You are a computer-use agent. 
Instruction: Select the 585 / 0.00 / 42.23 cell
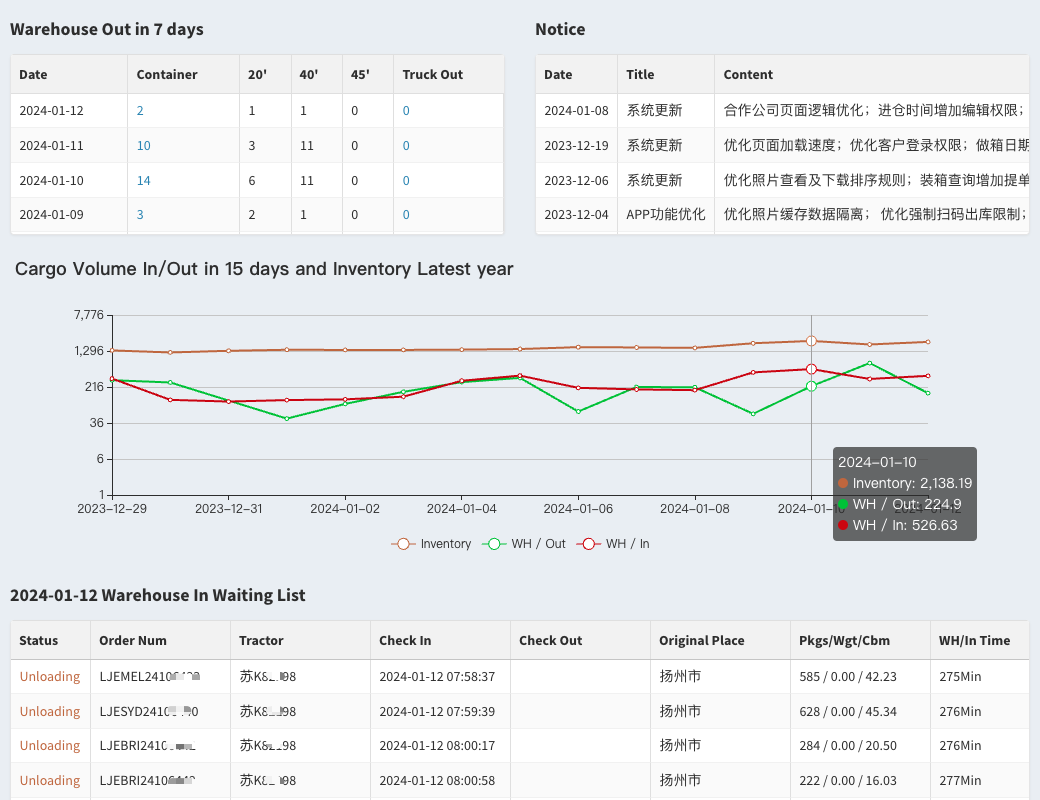[x=848, y=677]
